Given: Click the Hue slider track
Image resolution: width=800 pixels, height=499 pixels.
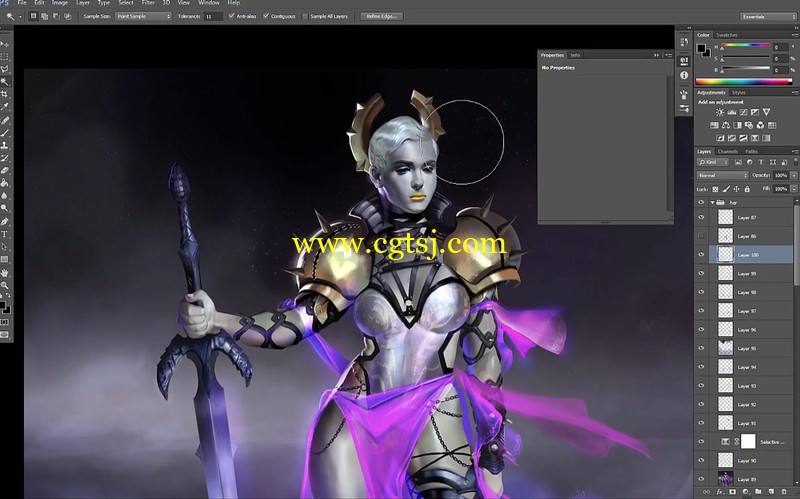Looking at the screenshot, I should tap(745, 45).
